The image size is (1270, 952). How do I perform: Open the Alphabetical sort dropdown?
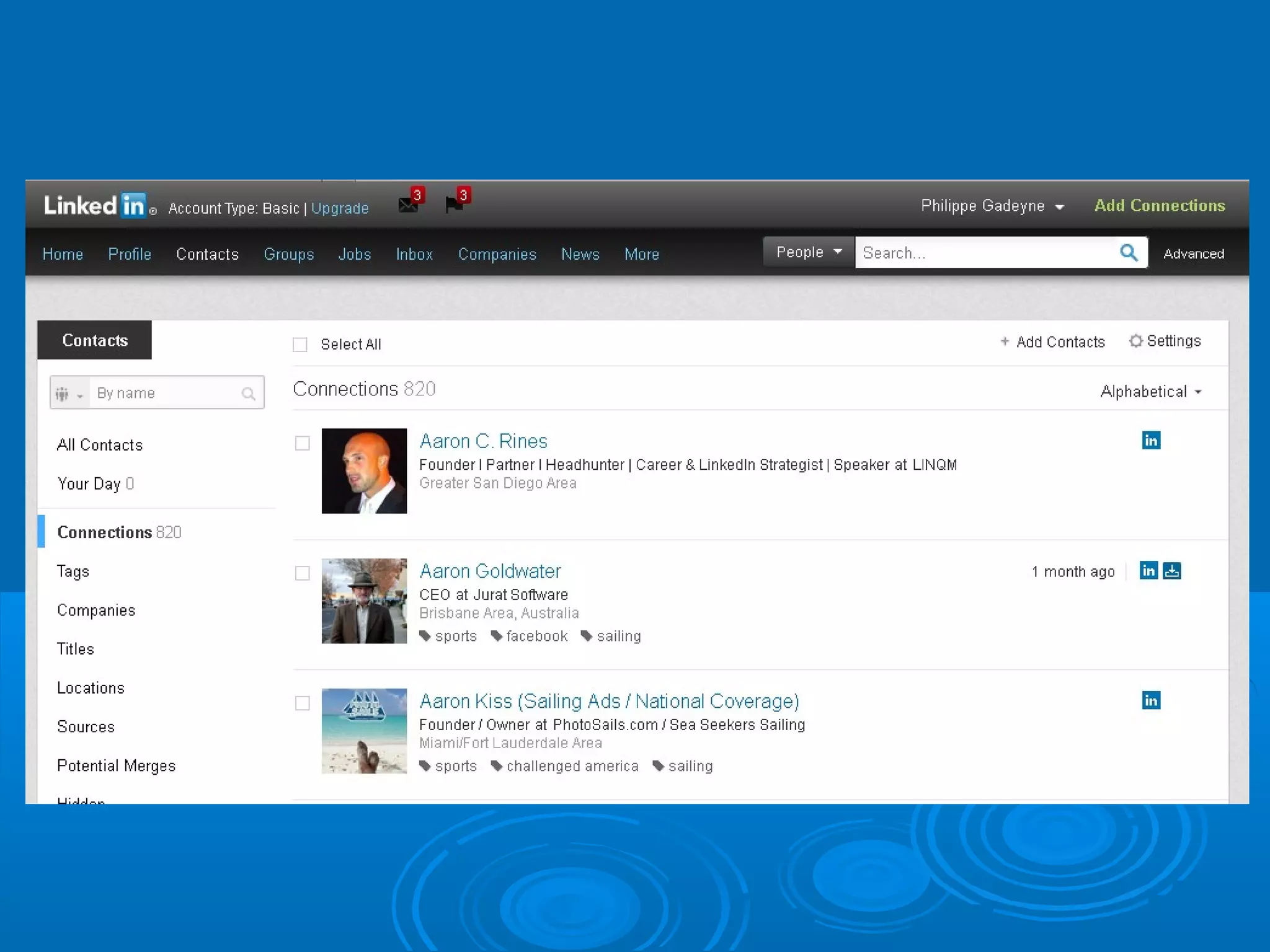coord(1150,392)
